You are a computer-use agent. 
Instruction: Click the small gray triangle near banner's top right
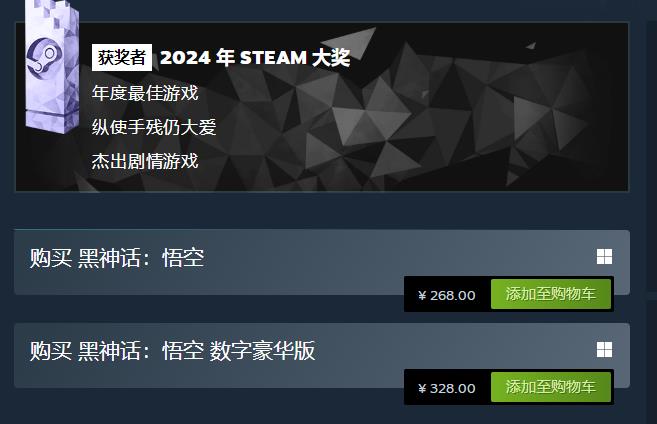click(x=531, y=45)
